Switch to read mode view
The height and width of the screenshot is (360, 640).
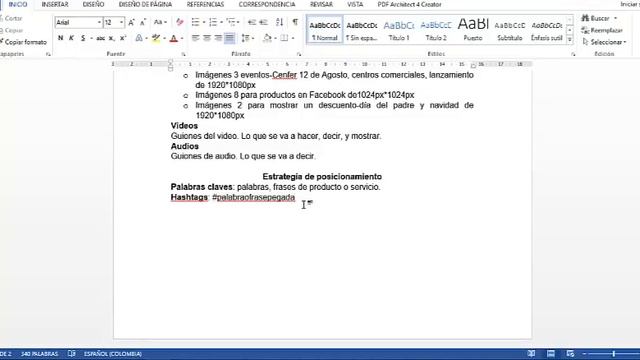[x=531, y=353]
